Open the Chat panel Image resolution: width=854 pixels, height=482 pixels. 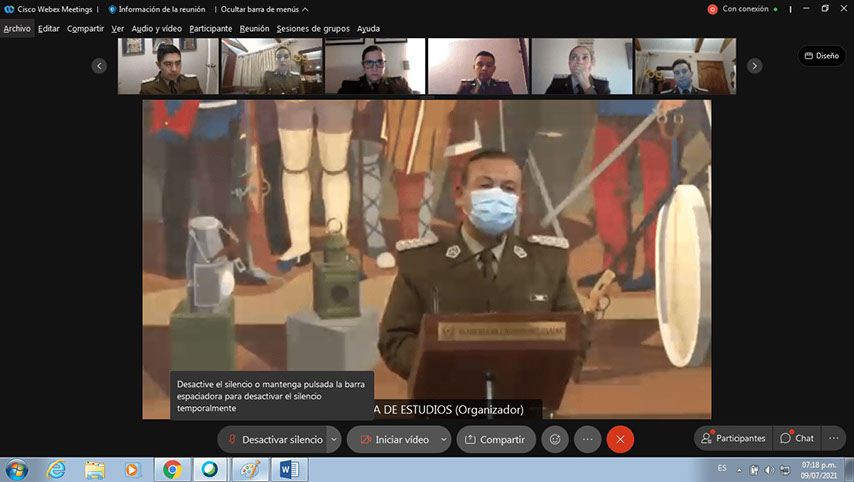click(797, 438)
